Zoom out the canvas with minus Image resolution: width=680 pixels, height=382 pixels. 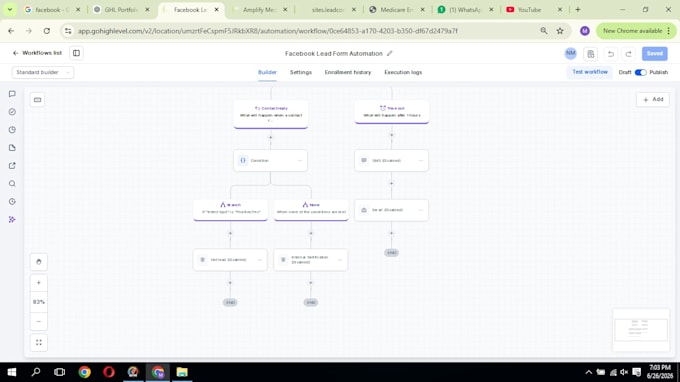point(39,321)
